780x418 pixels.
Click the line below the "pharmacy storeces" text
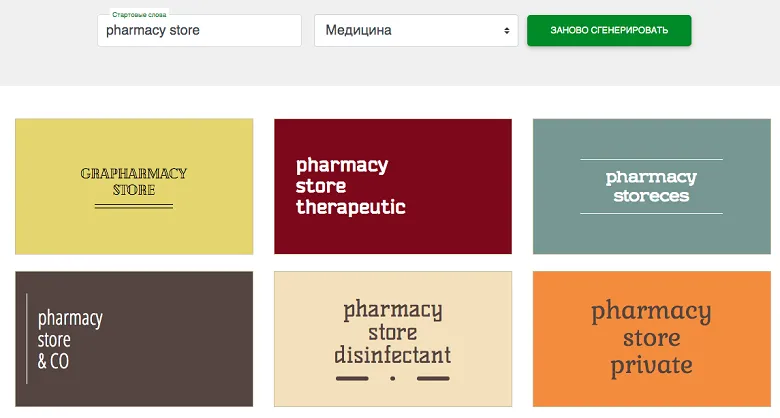651,213
